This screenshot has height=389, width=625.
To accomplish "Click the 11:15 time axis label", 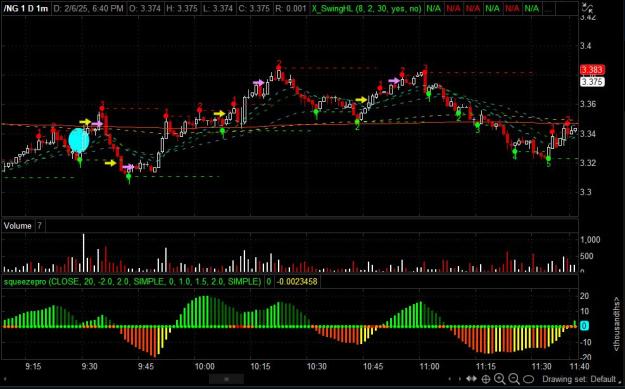I will pyautogui.click(x=485, y=367).
